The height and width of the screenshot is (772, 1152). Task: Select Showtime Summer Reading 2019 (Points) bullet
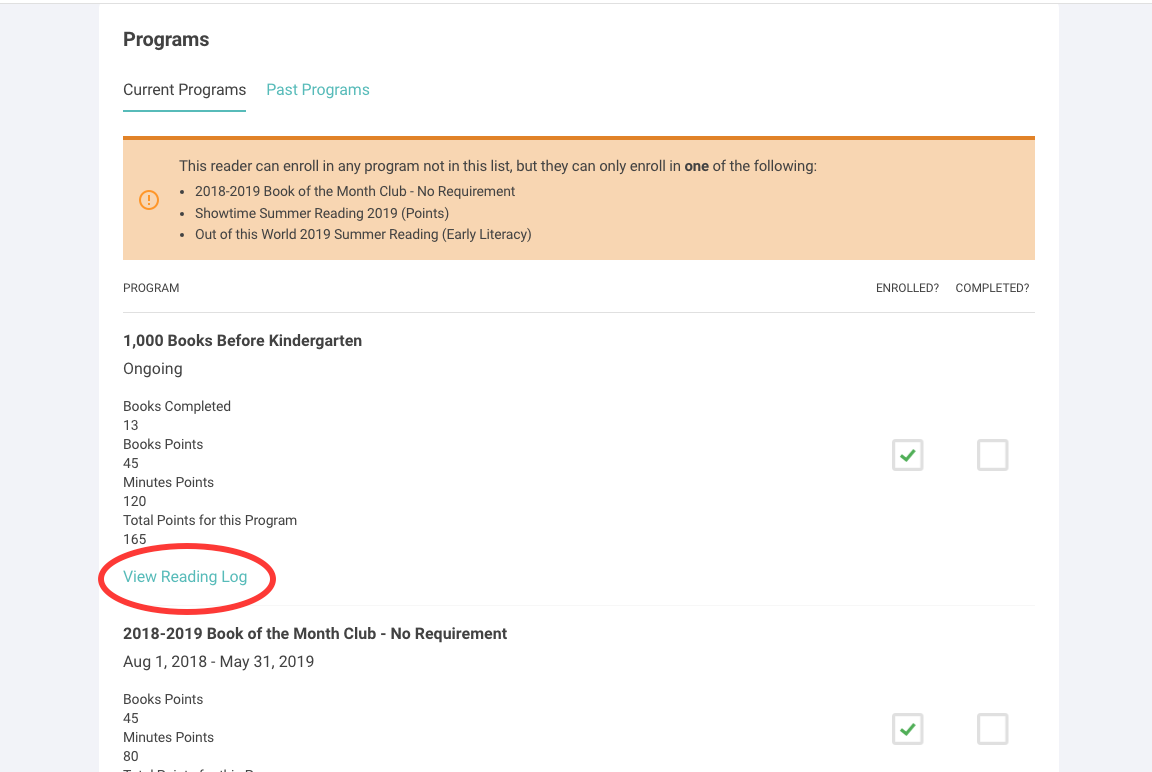tap(322, 213)
